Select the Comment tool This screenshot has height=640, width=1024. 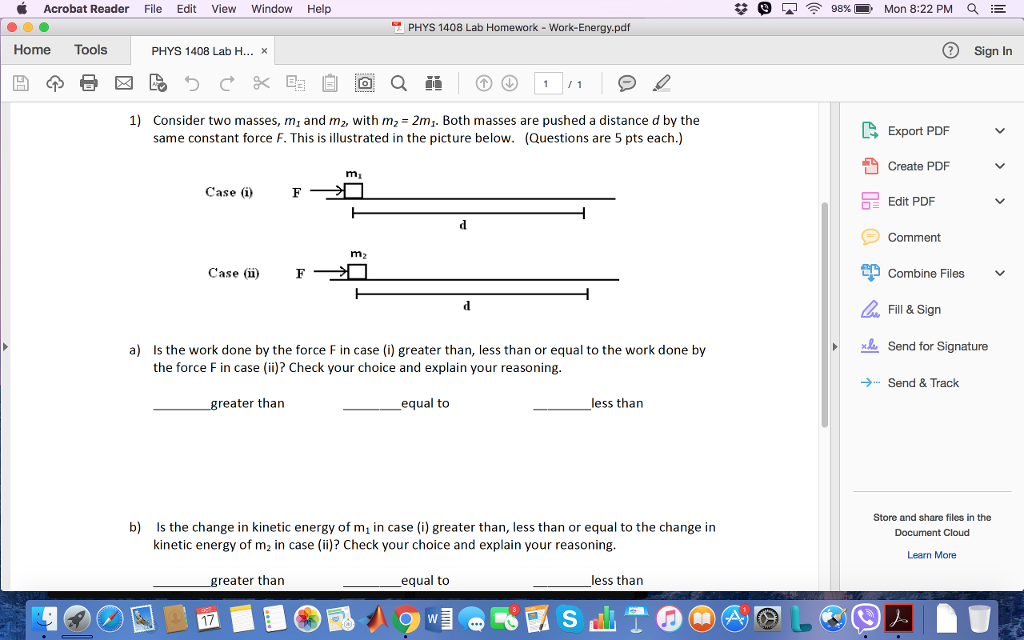click(x=914, y=237)
